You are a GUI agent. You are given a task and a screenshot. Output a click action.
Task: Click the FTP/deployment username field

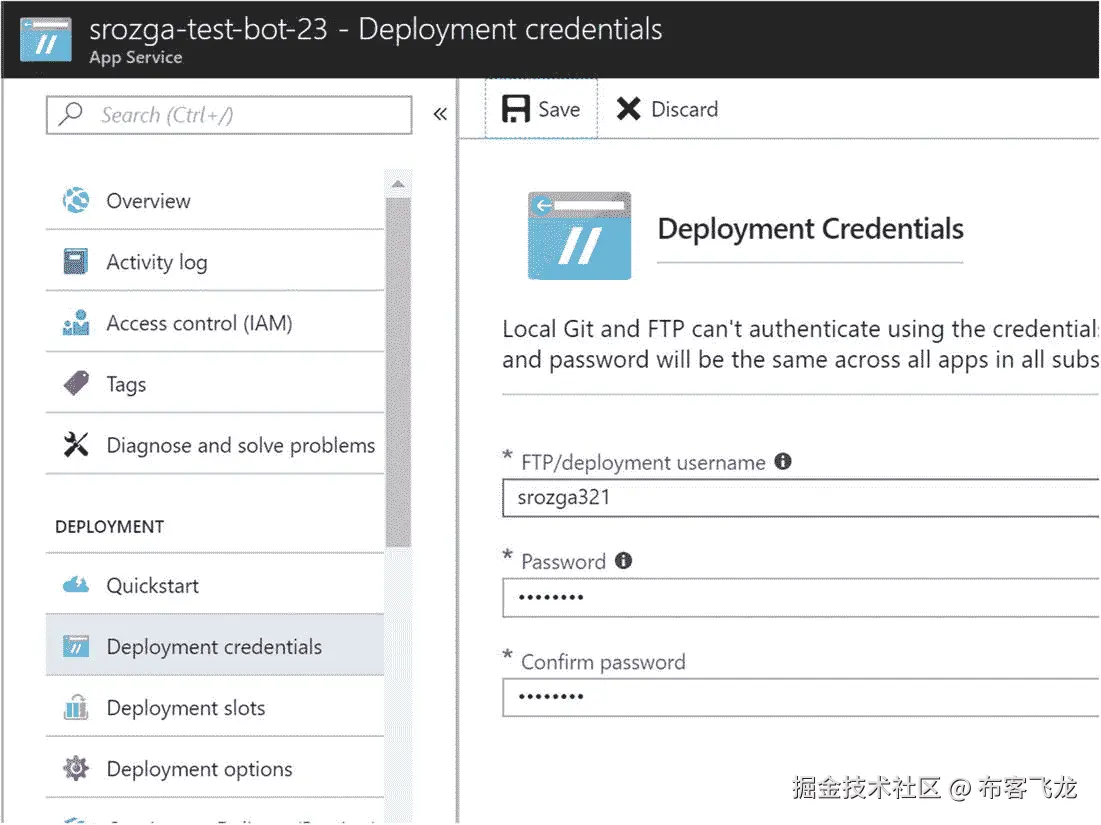800,497
